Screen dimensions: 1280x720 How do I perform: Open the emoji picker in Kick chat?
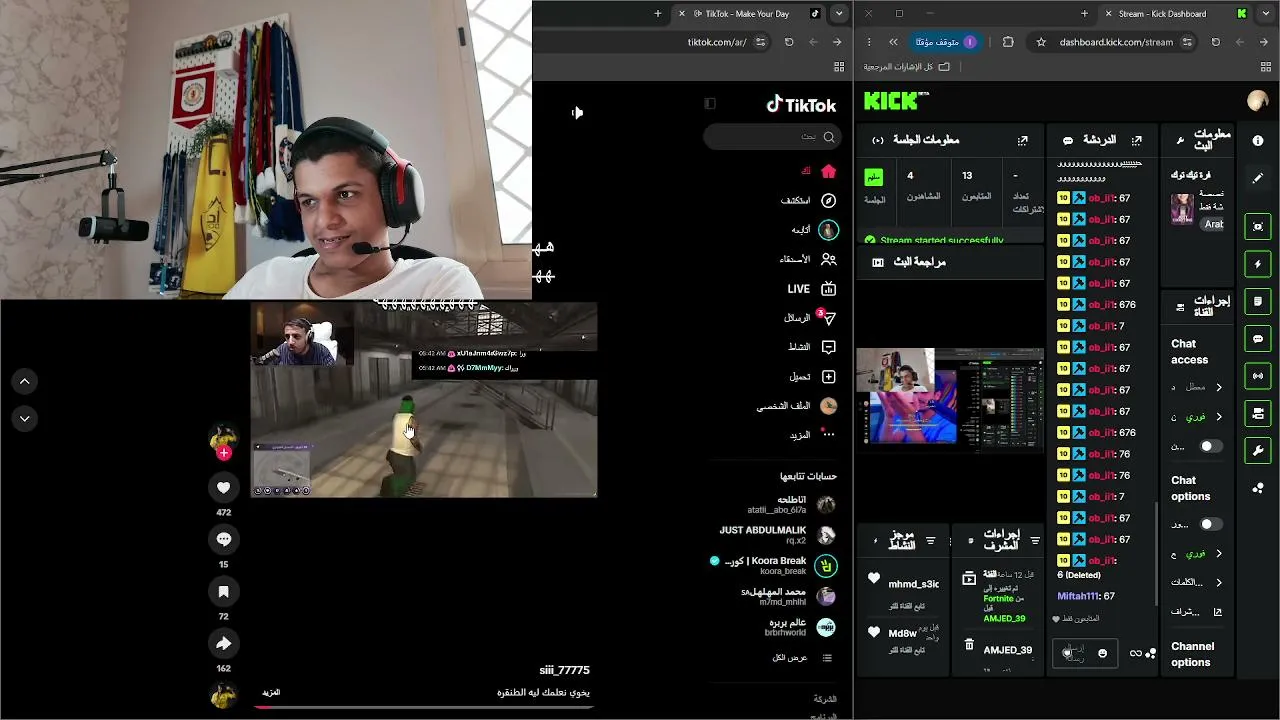click(x=1102, y=653)
